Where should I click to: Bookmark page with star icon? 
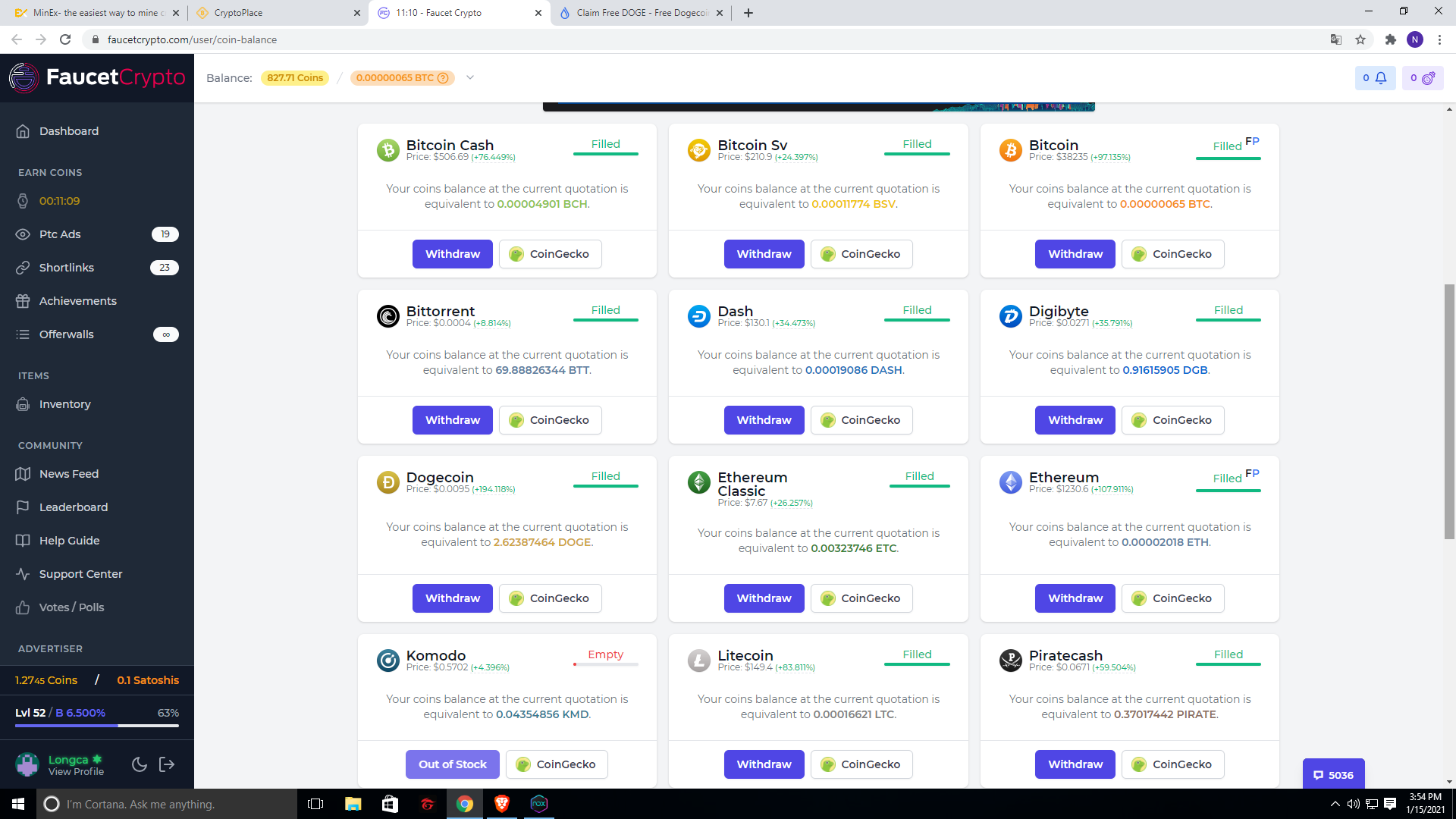point(1360,39)
